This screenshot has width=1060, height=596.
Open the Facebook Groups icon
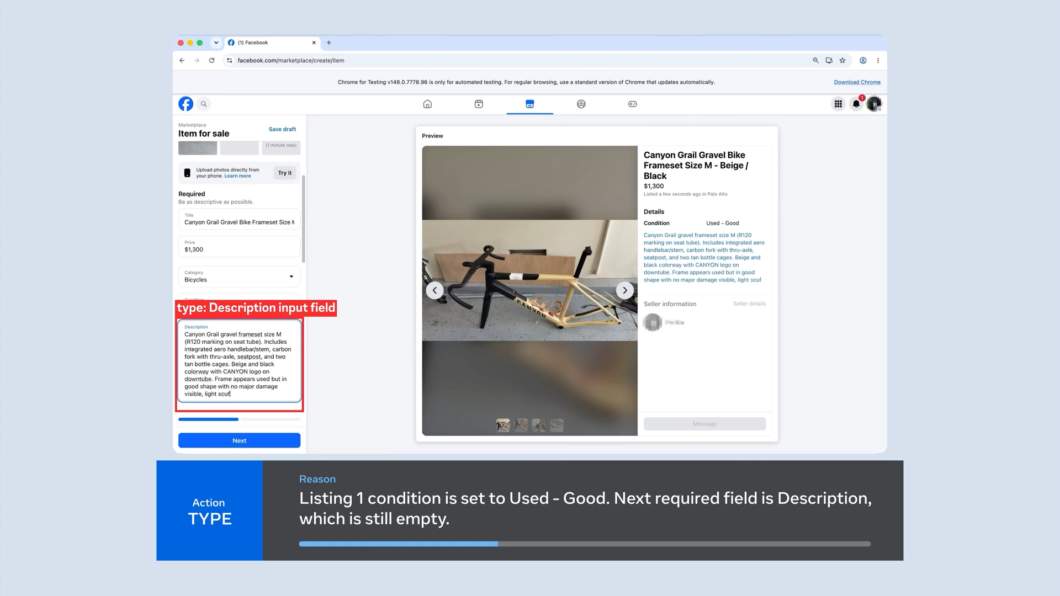[581, 104]
